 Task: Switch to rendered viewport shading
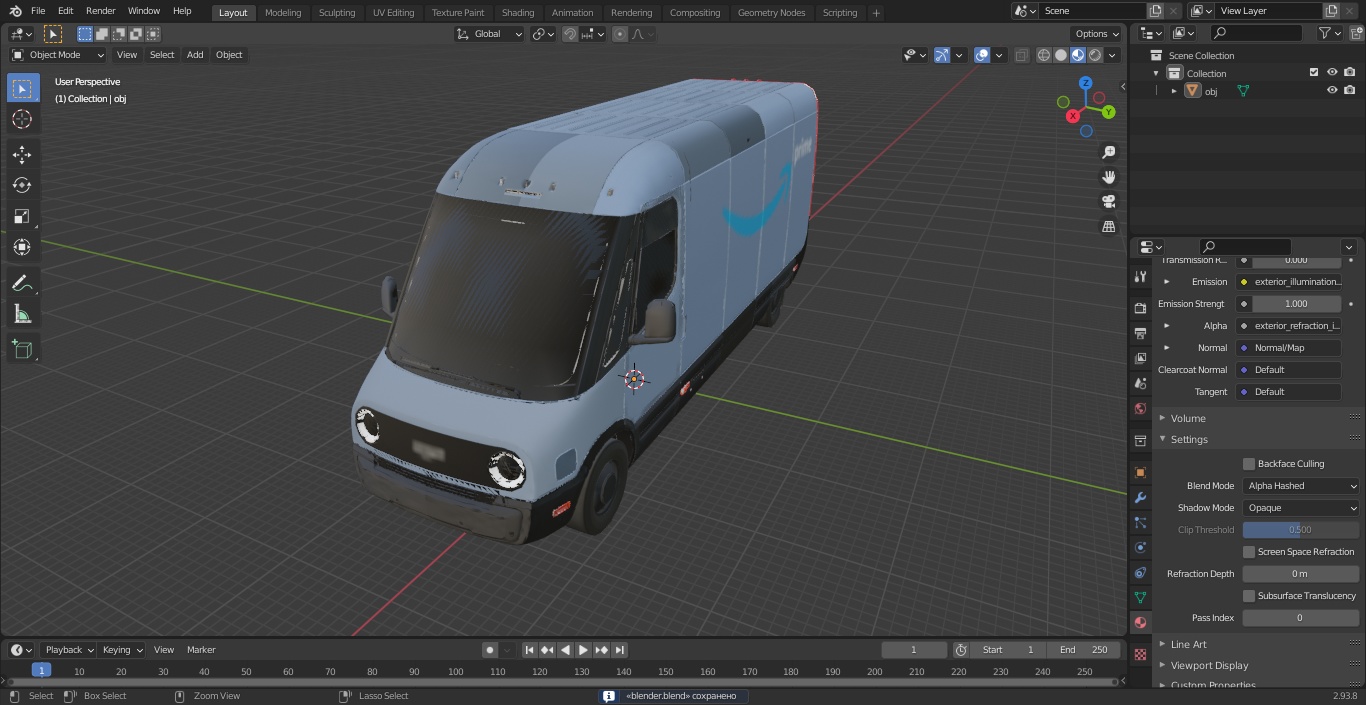click(x=1095, y=55)
